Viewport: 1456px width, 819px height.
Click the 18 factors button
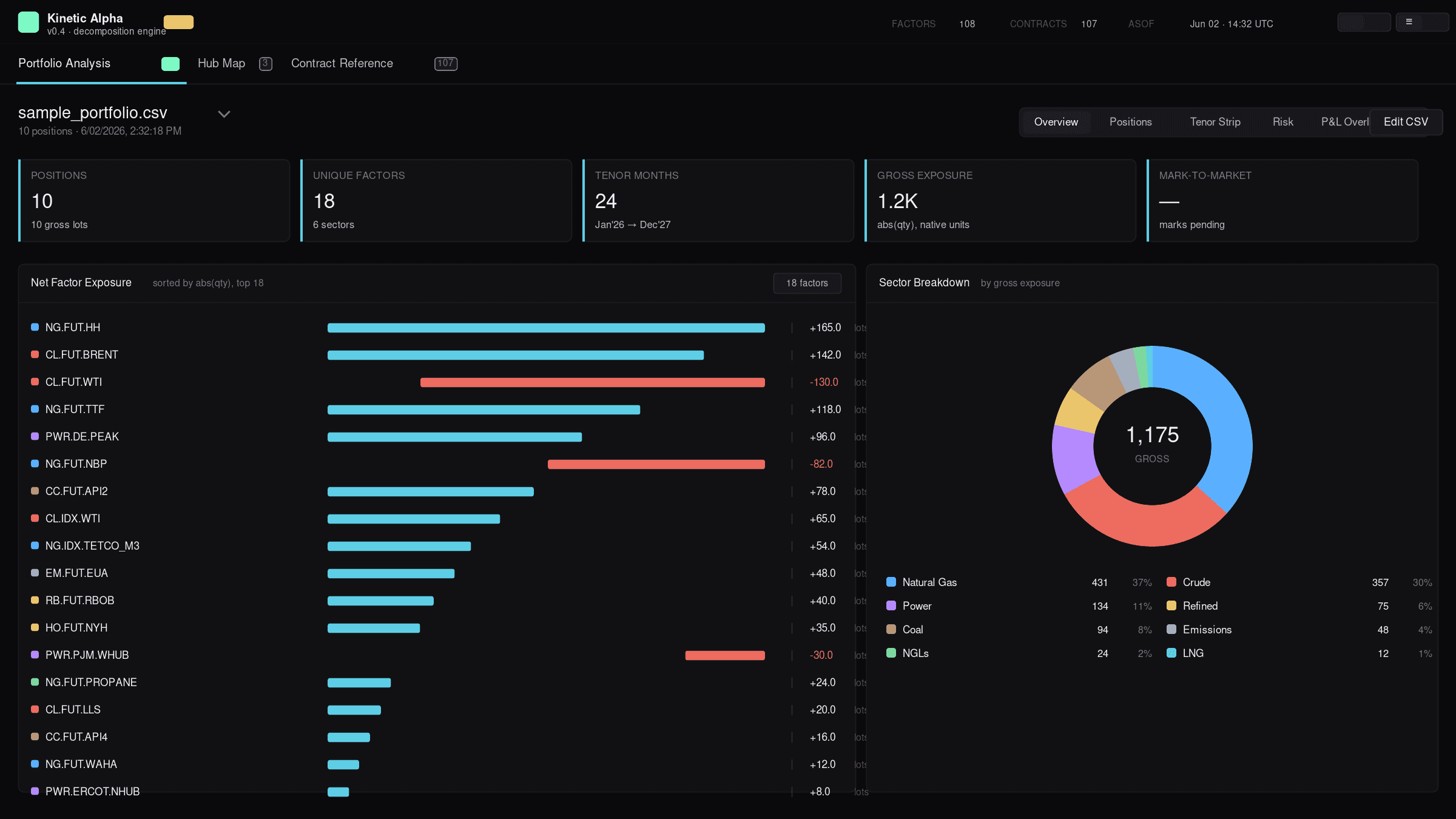click(x=807, y=283)
